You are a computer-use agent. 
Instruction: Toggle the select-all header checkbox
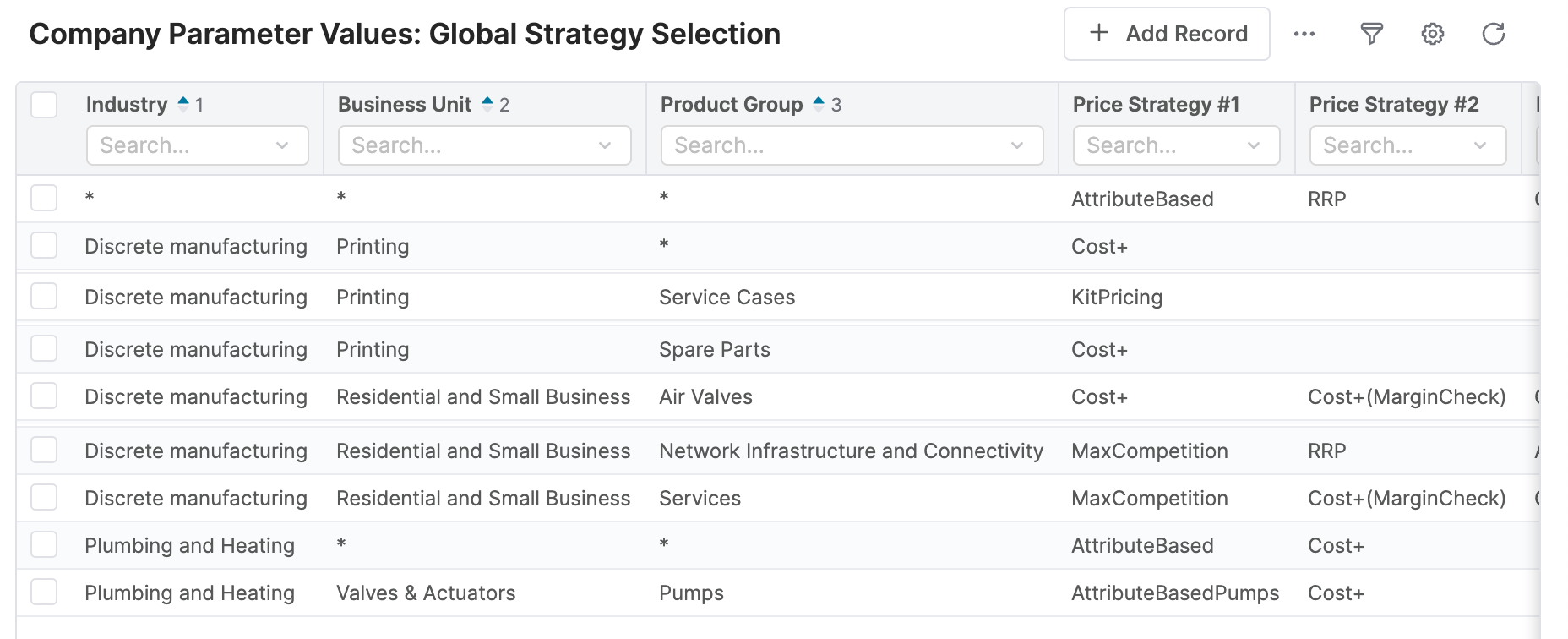pos(44,105)
